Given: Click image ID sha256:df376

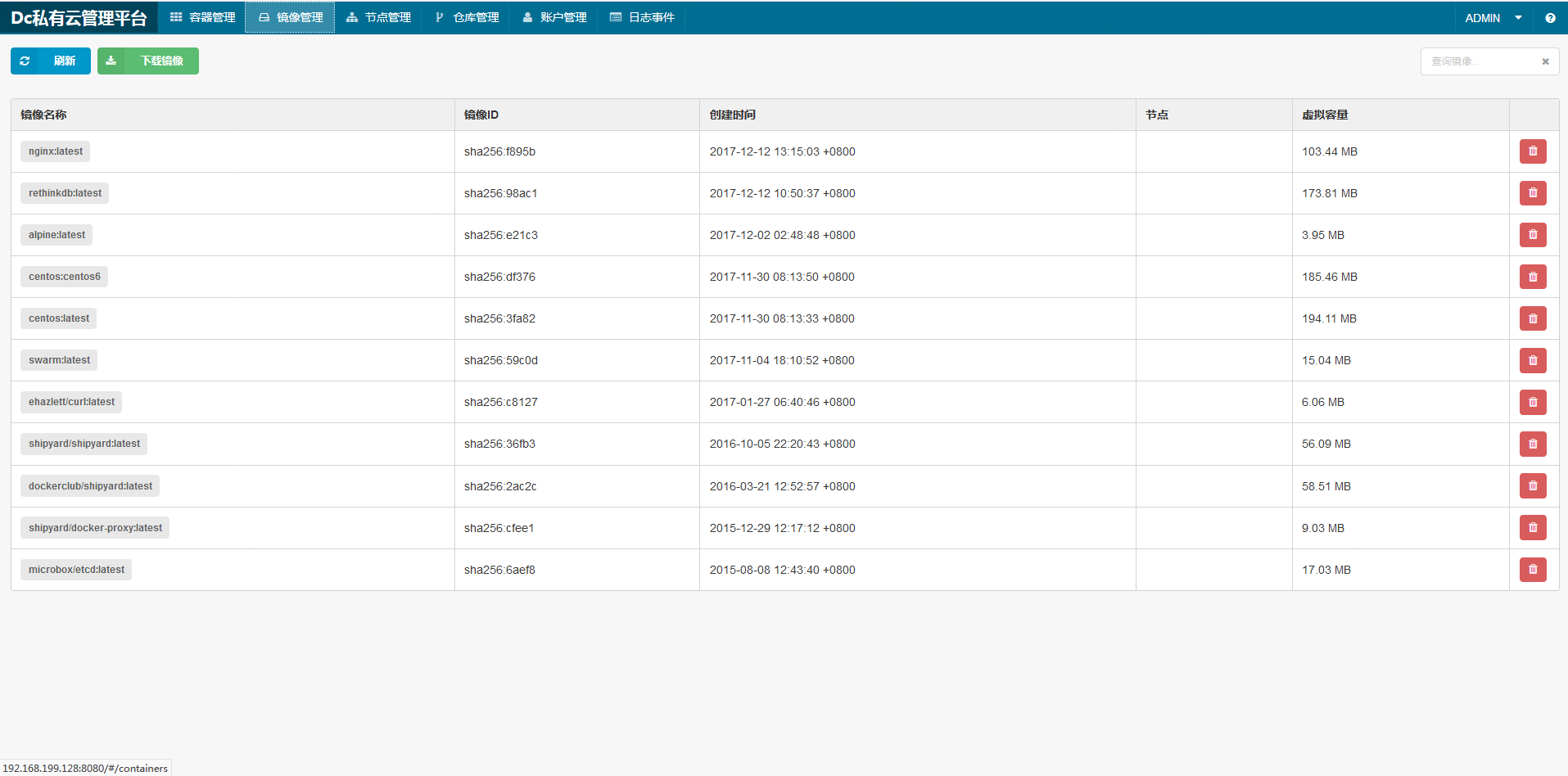Looking at the screenshot, I should tap(499, 277).
